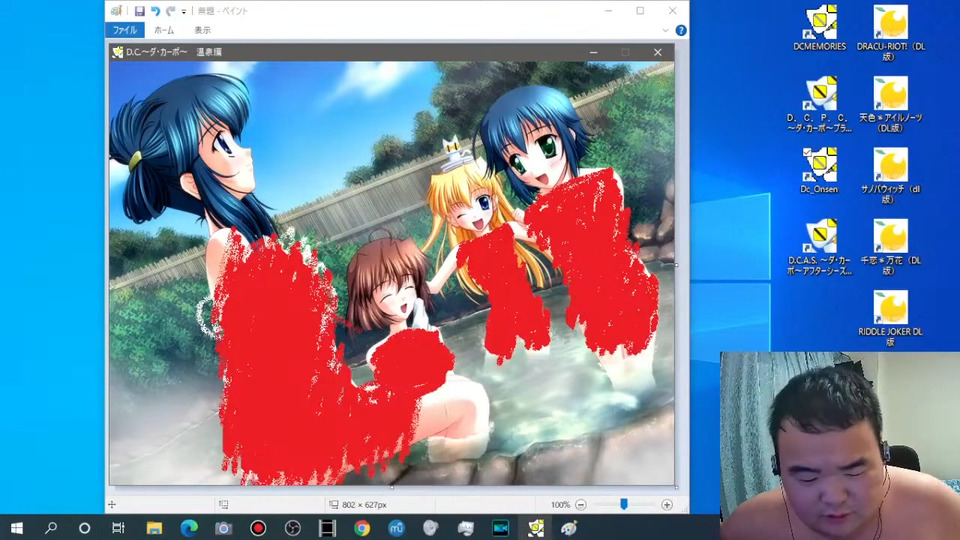Click the webcam overlay in the bottom-right corner
This screenshot has width=960, height=540.
pyautogui.click(x=839, y=446)
